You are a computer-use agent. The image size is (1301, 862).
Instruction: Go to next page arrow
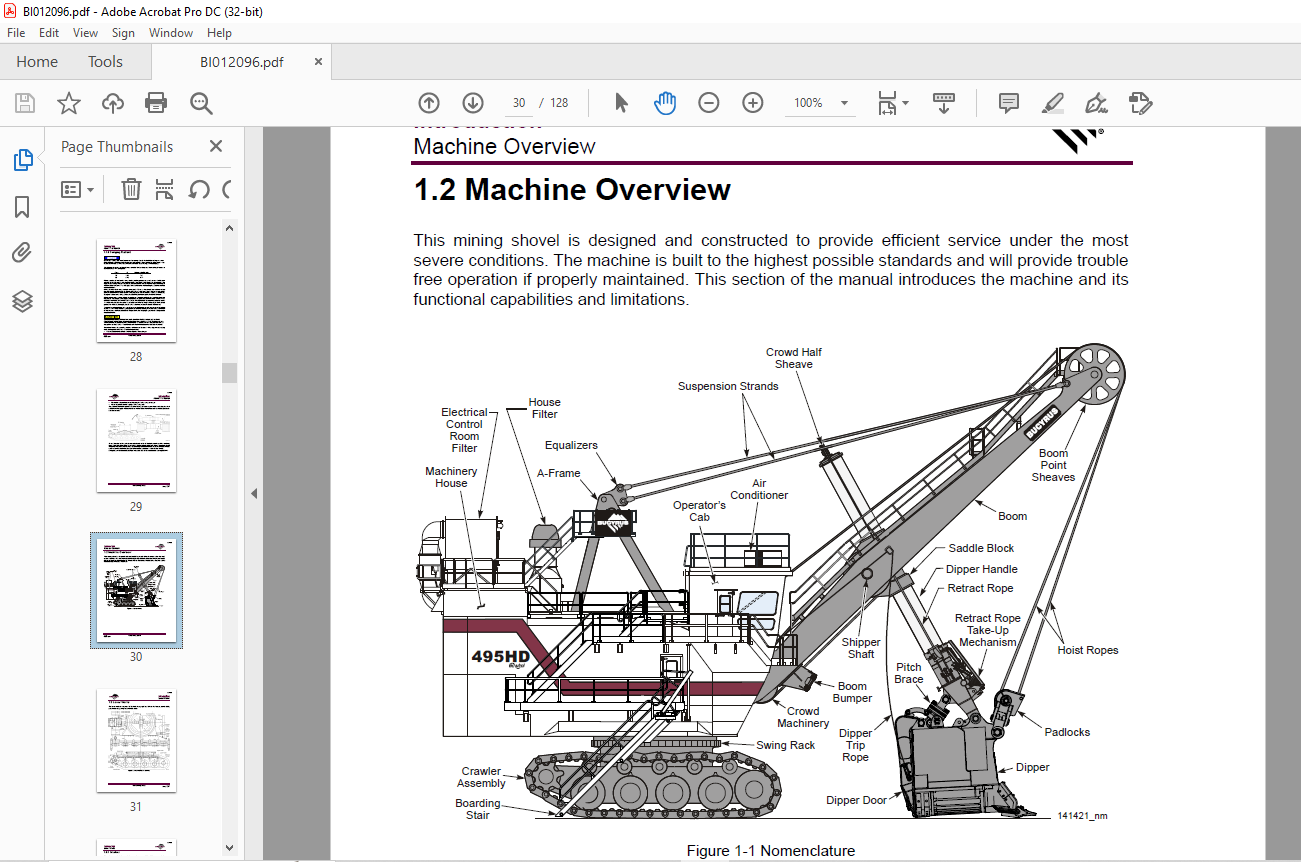pyautogui.click(x=473, y=103)
